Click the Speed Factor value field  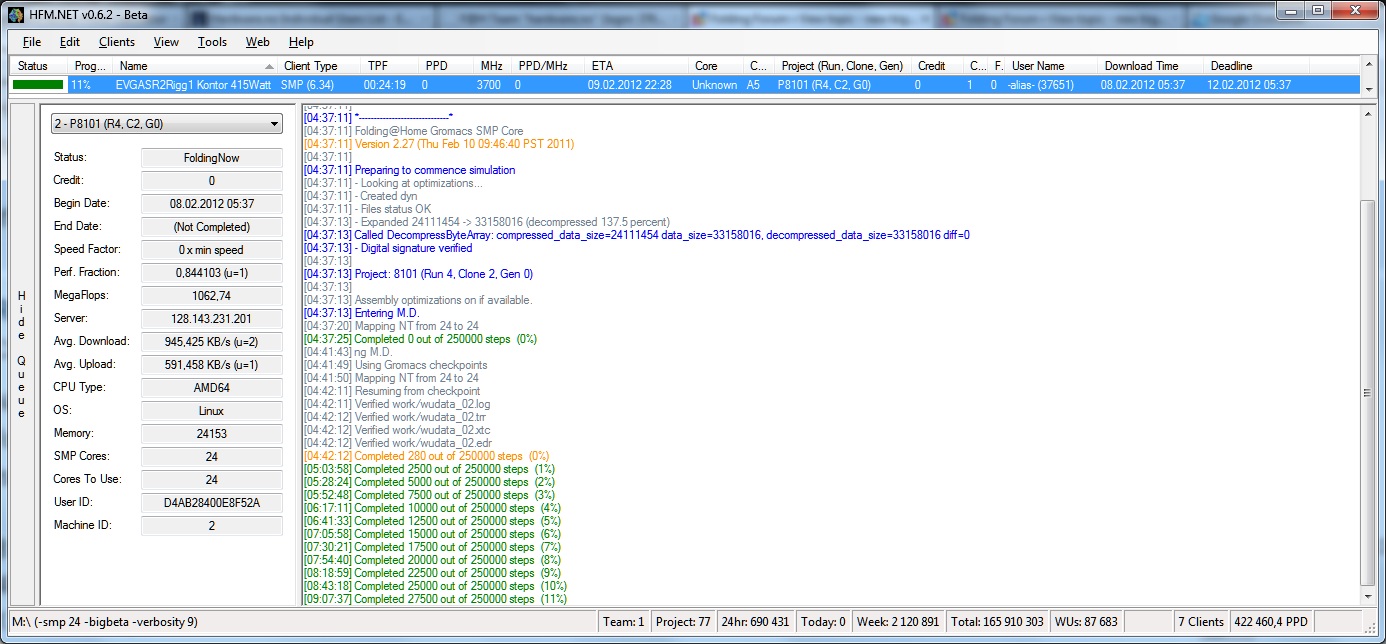click(211, 250)
